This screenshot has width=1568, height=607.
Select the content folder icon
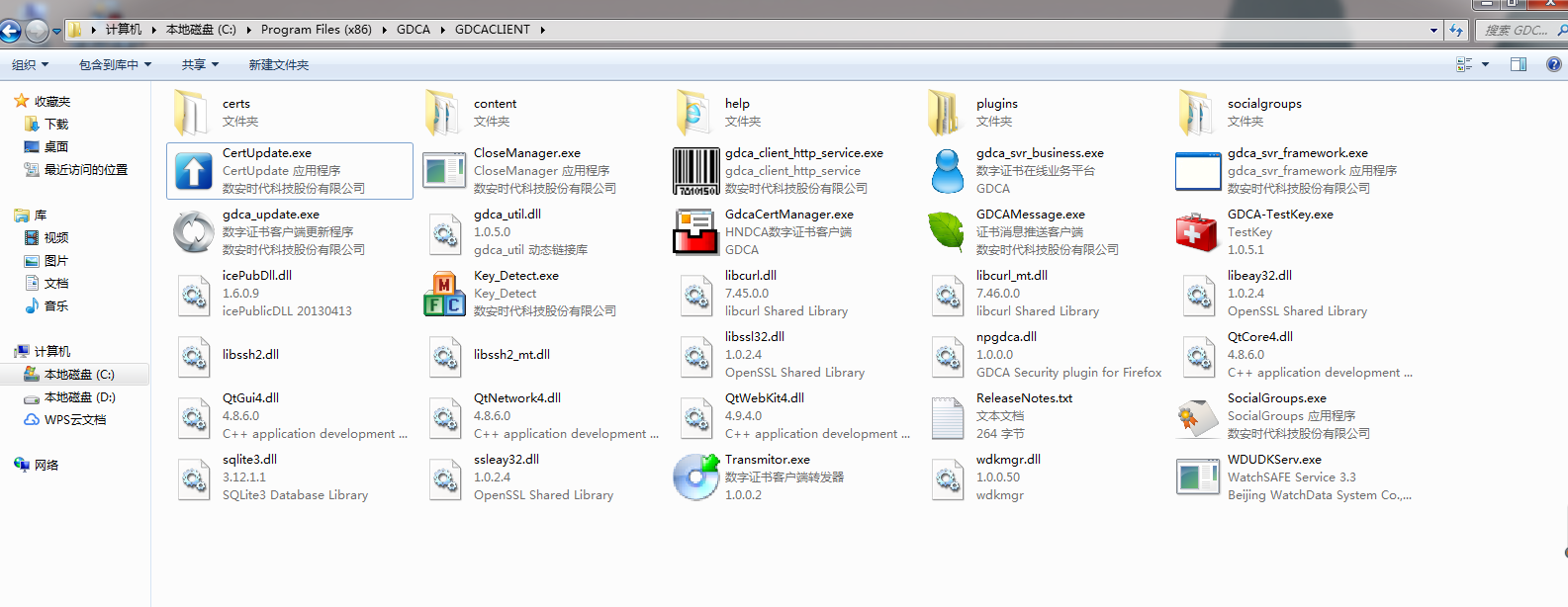(x=443, y=112)
